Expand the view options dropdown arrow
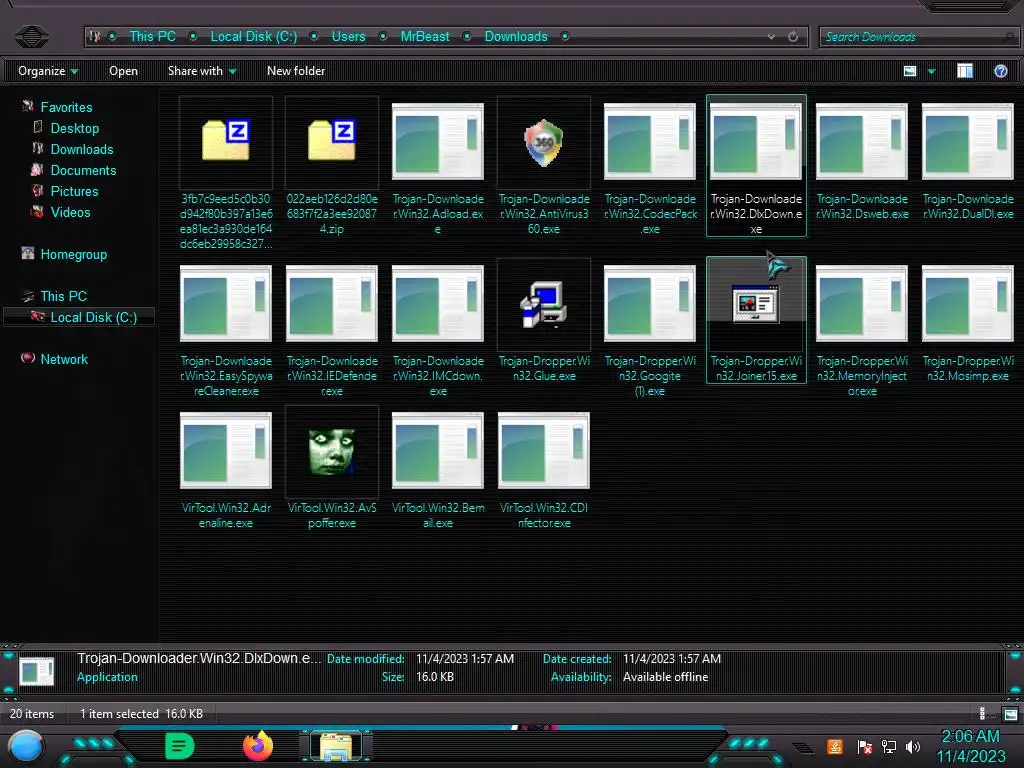Image resolution: width=1024 pixels, height=768 pixels. coord(931,71)
